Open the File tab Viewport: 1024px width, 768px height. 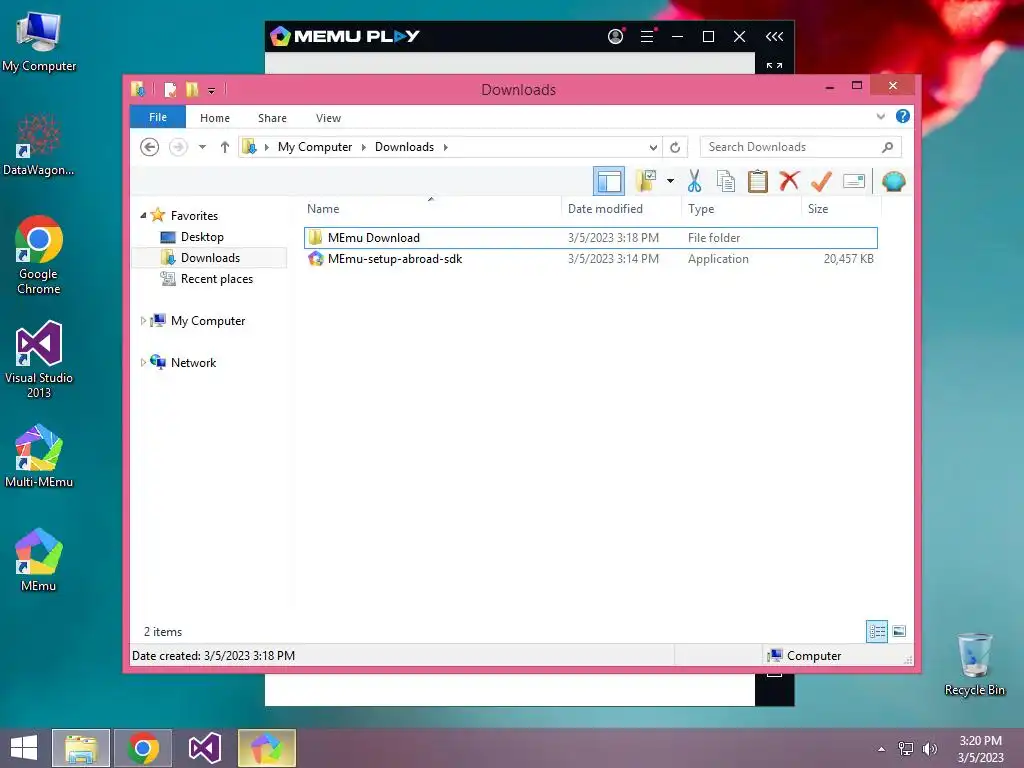click(158, 117)
